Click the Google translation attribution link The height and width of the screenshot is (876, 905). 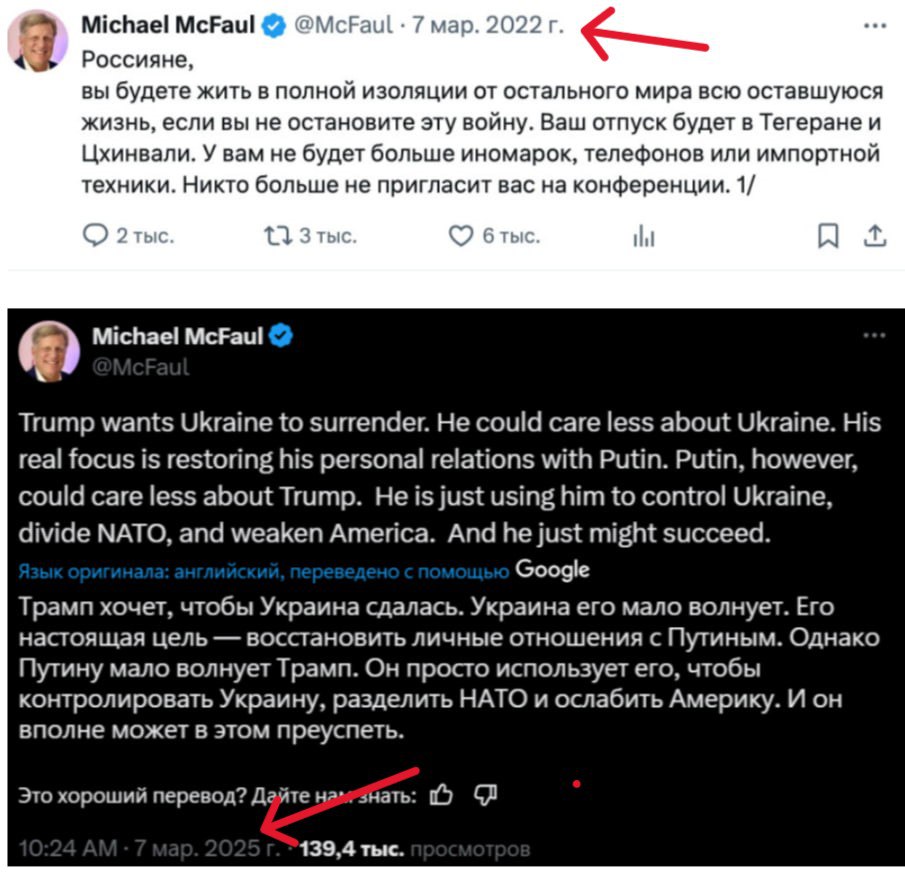pos(552,570)
